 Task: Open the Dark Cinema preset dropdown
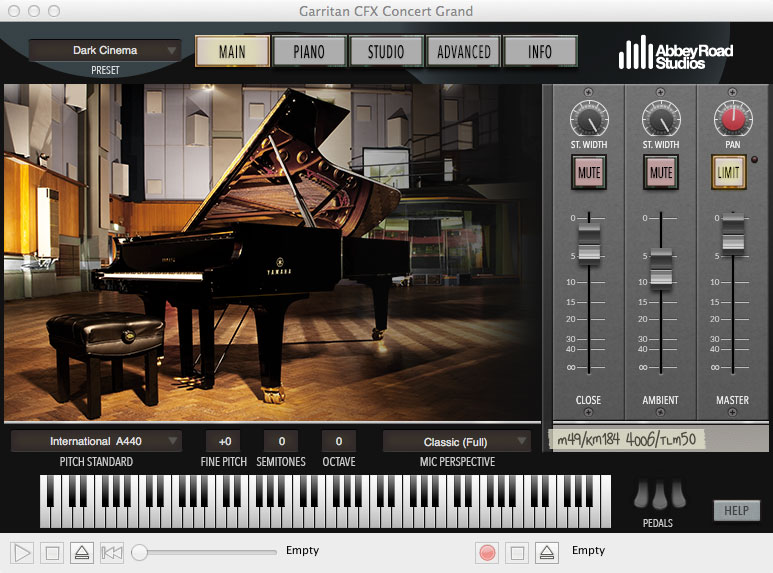[105, 50]
